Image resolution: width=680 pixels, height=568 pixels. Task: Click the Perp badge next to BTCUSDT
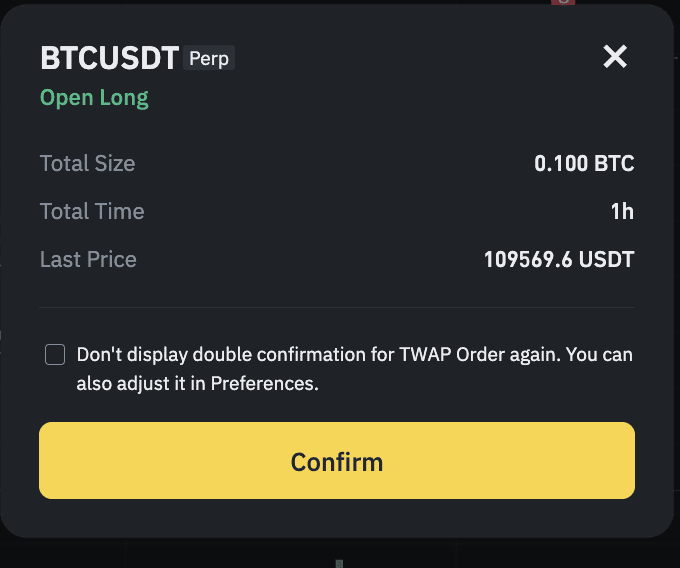[x=209, y=58]
